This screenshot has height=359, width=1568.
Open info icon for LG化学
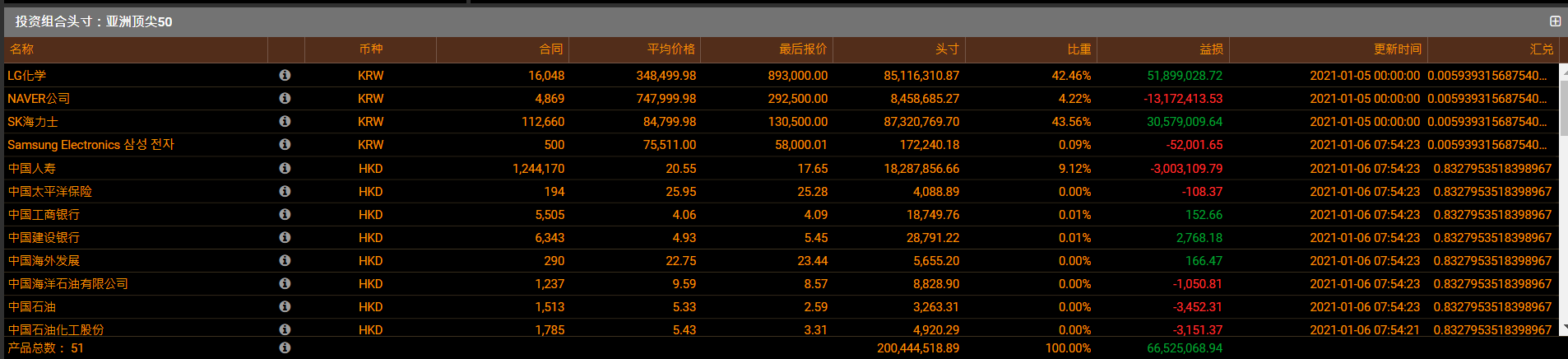(x=285, y=75)
